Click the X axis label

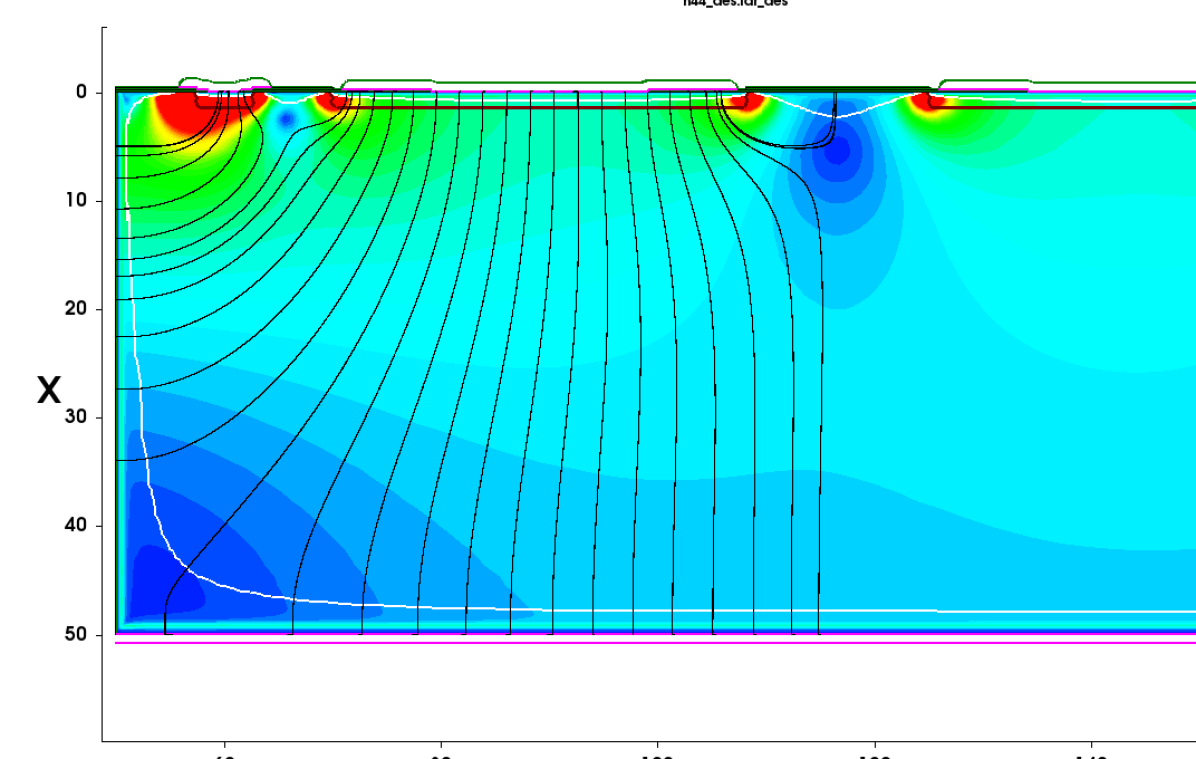click(49, 390)
